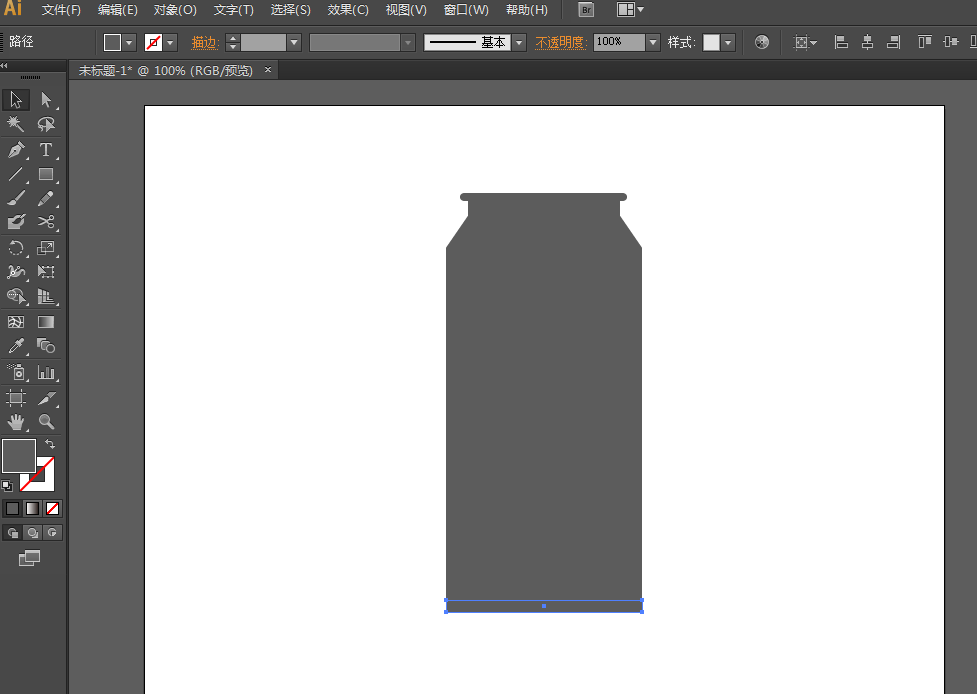This screenshot has width=977, height=694.
Task: Select the Magic Wand tool
Action: coord(16,124)
